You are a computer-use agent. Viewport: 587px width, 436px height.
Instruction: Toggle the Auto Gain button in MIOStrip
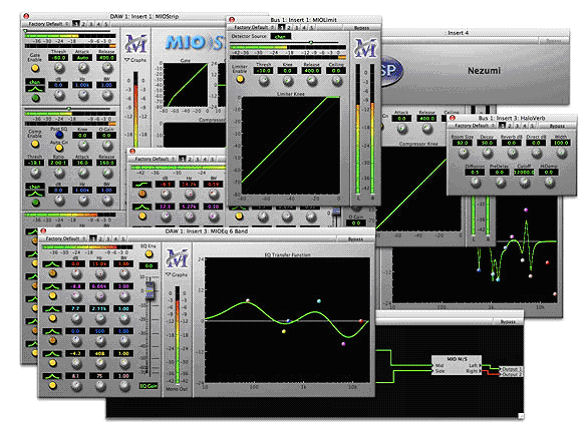pyautogui.click(x=59, y=147)
